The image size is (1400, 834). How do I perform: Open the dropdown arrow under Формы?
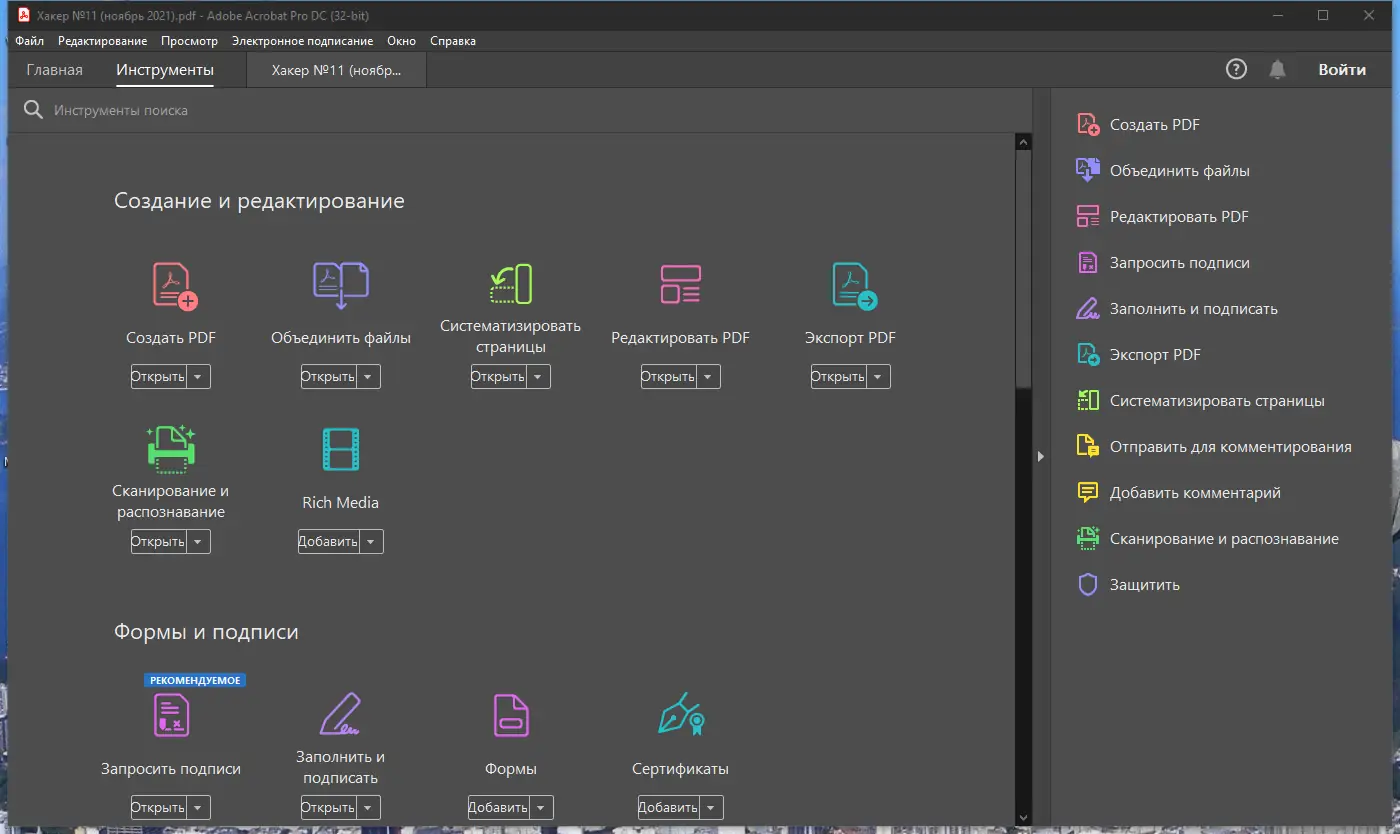(541, 808)
